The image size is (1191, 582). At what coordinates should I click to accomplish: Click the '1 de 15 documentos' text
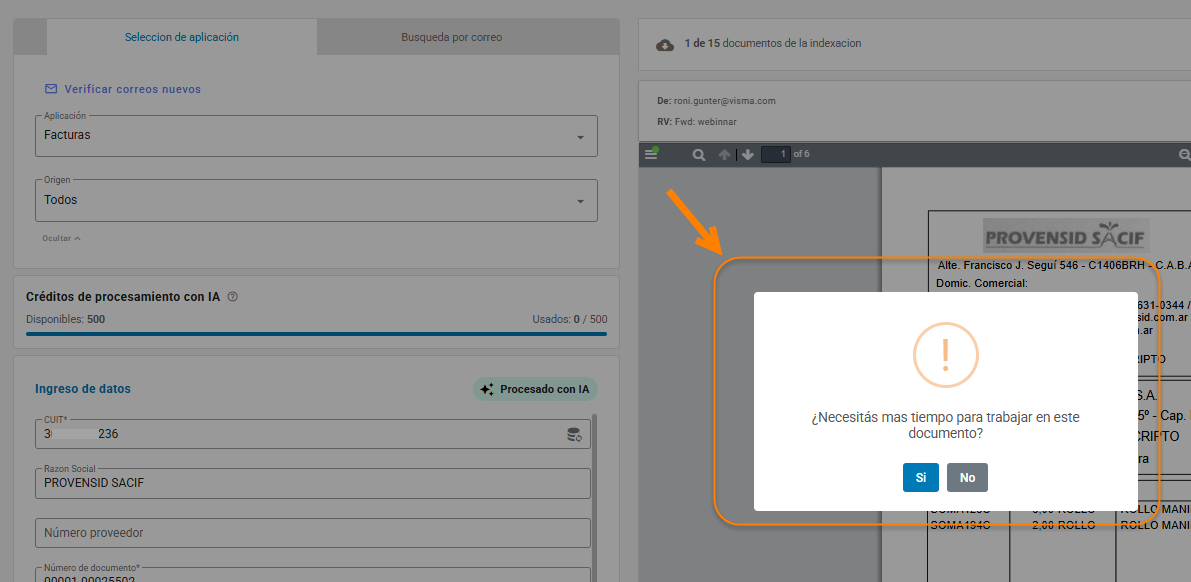click(x=772, y=44)
